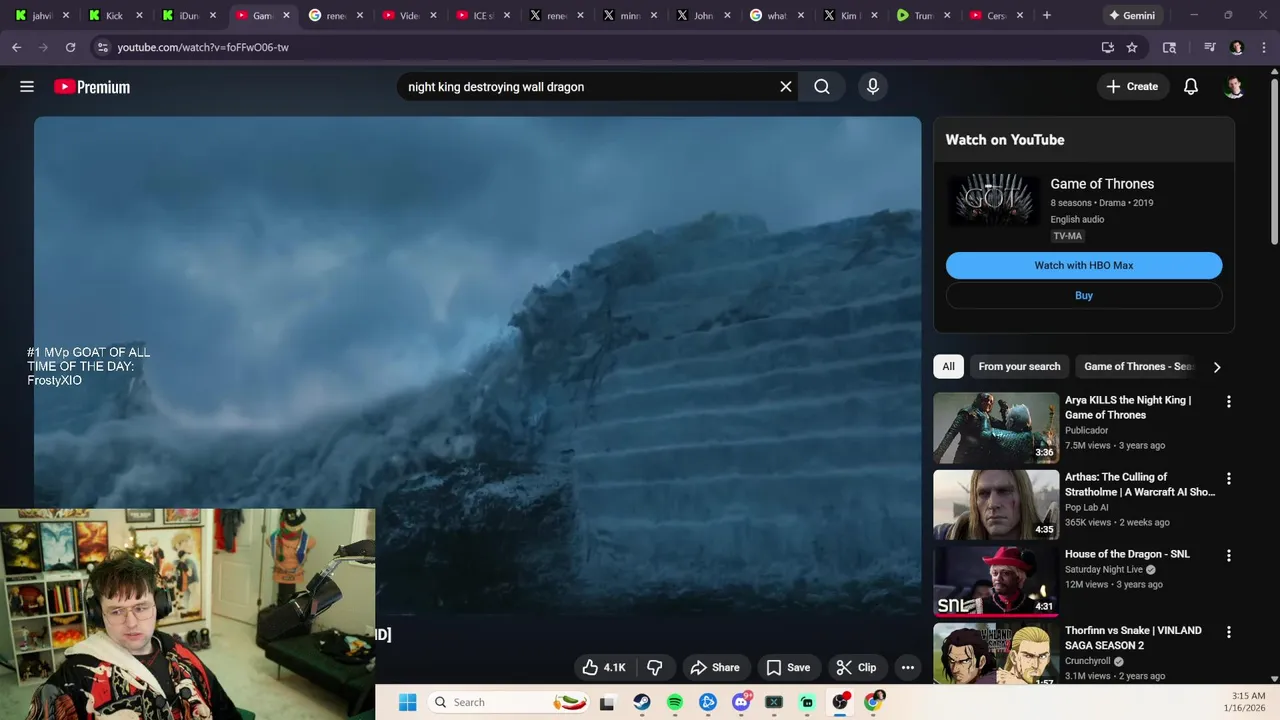The image size is (1280, 720).
Task: Go to YouTube Premium home logo
Action: click(x=92, y=87)
